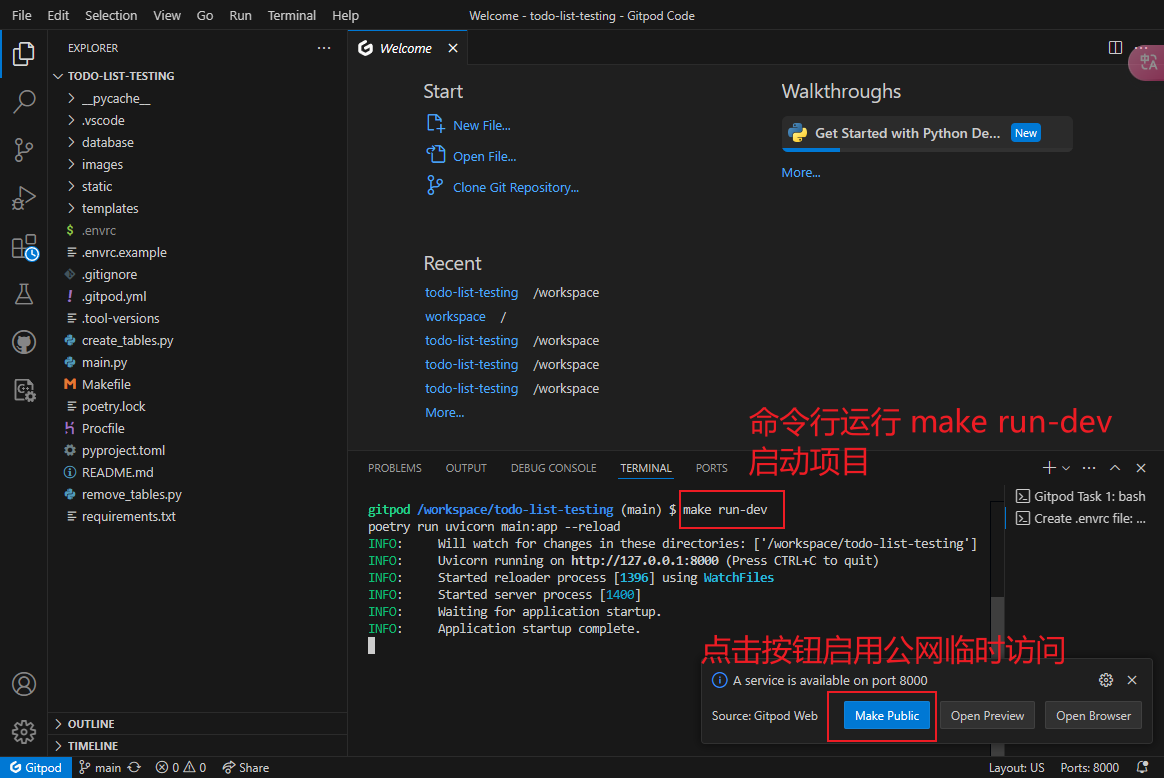Open terminal launch profile dropdown arrow
The image size is (1164, 778).
tap(1066, 468)
